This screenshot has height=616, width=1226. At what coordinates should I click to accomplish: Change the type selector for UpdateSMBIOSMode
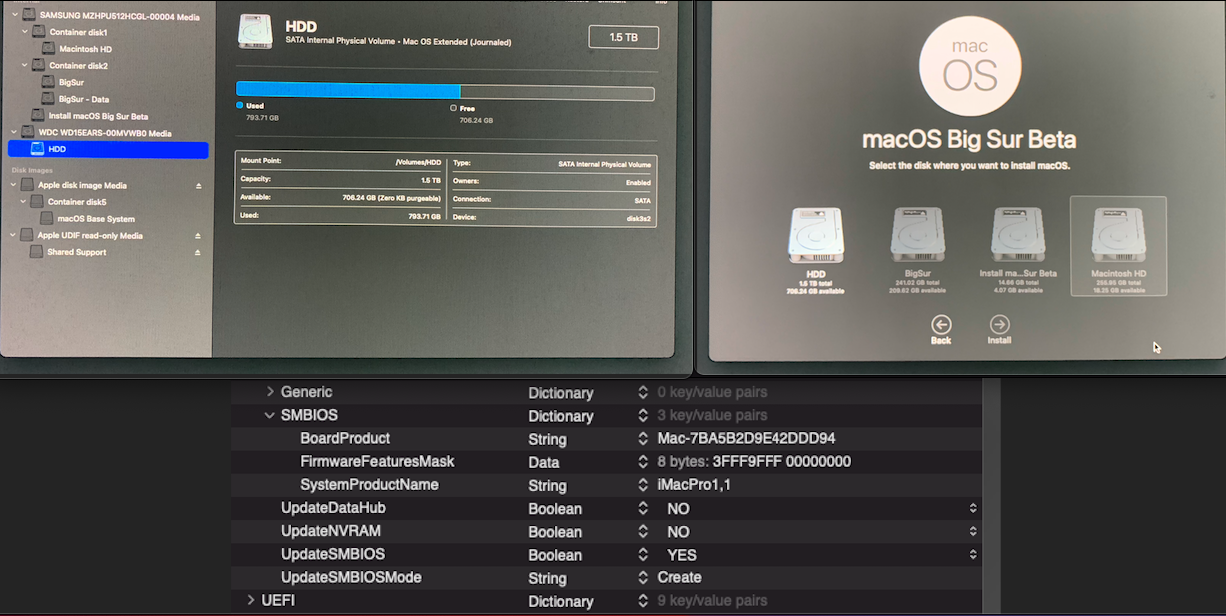click(643, 578)
